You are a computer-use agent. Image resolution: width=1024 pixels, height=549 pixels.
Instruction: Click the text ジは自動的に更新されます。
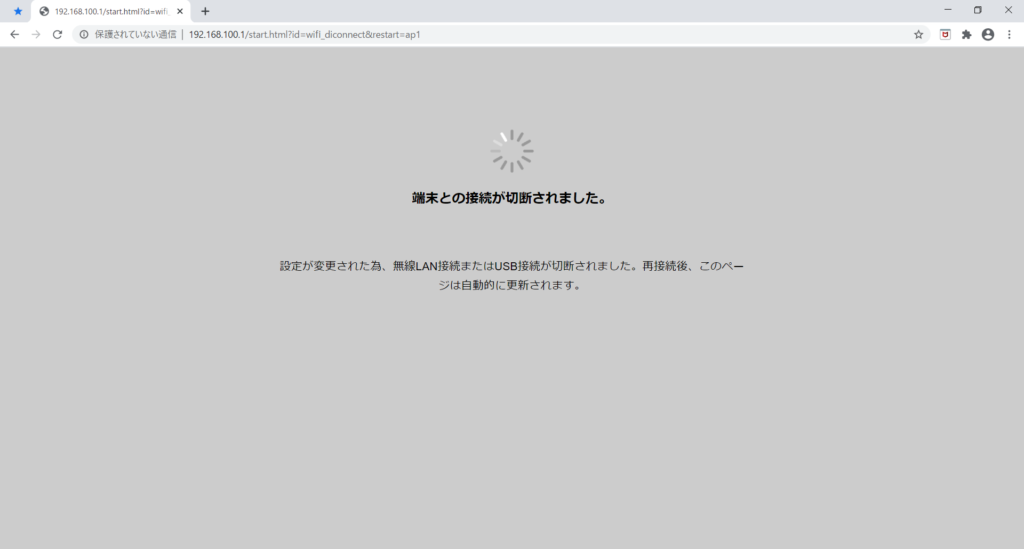tap(511, 285)
